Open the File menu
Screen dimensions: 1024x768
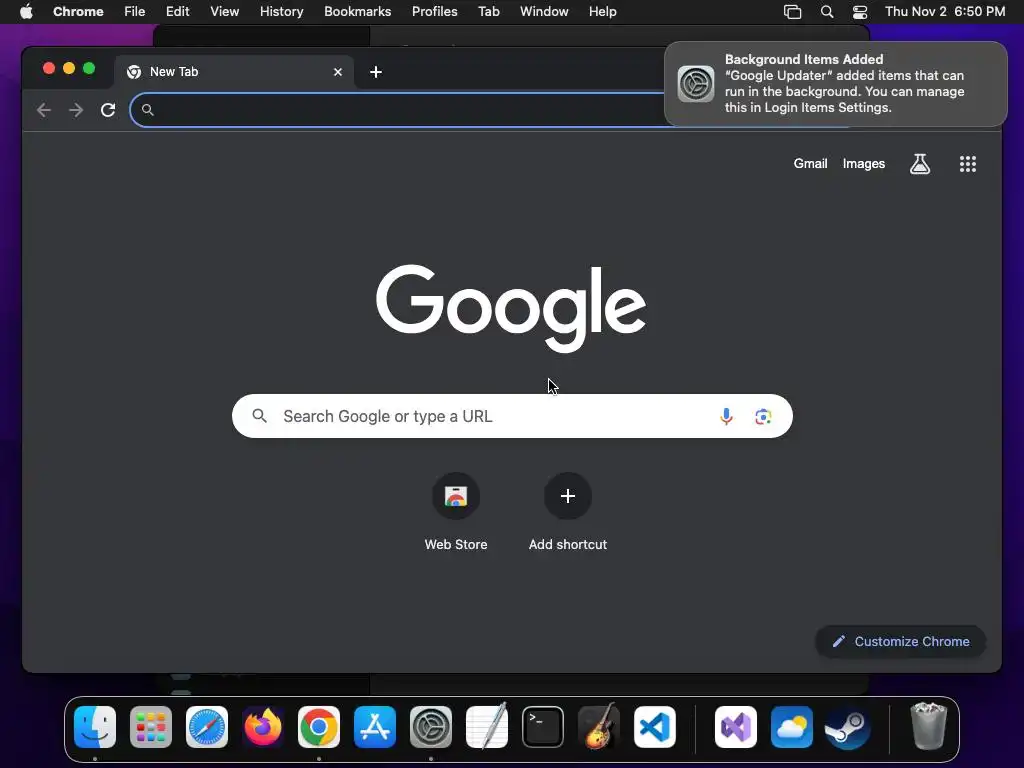[135, 12]
